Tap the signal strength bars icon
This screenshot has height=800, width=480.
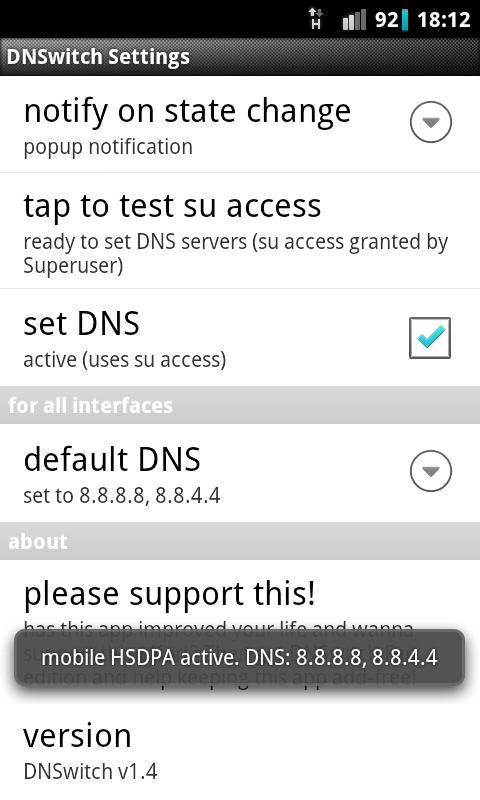click(x=354, y=20)
